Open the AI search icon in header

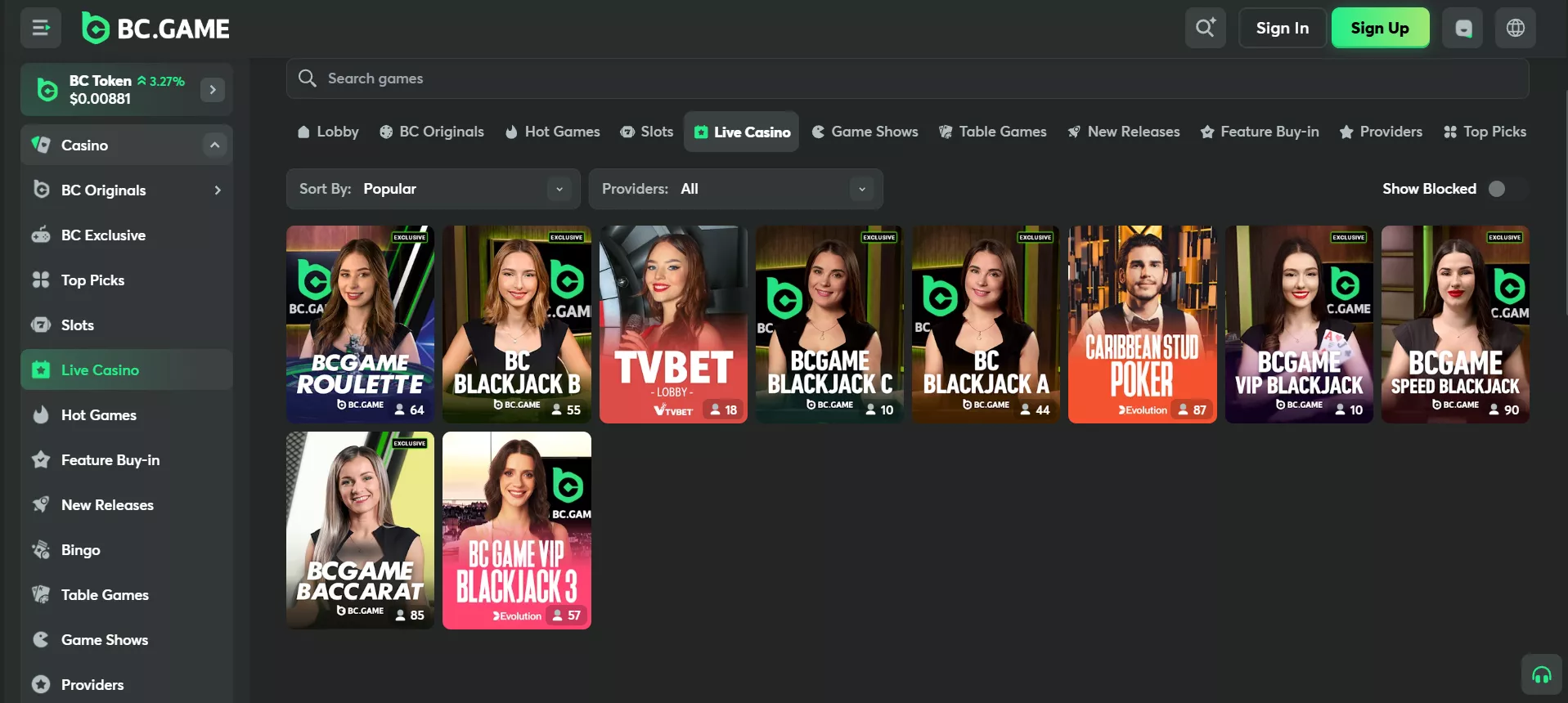pos(1205,28)
